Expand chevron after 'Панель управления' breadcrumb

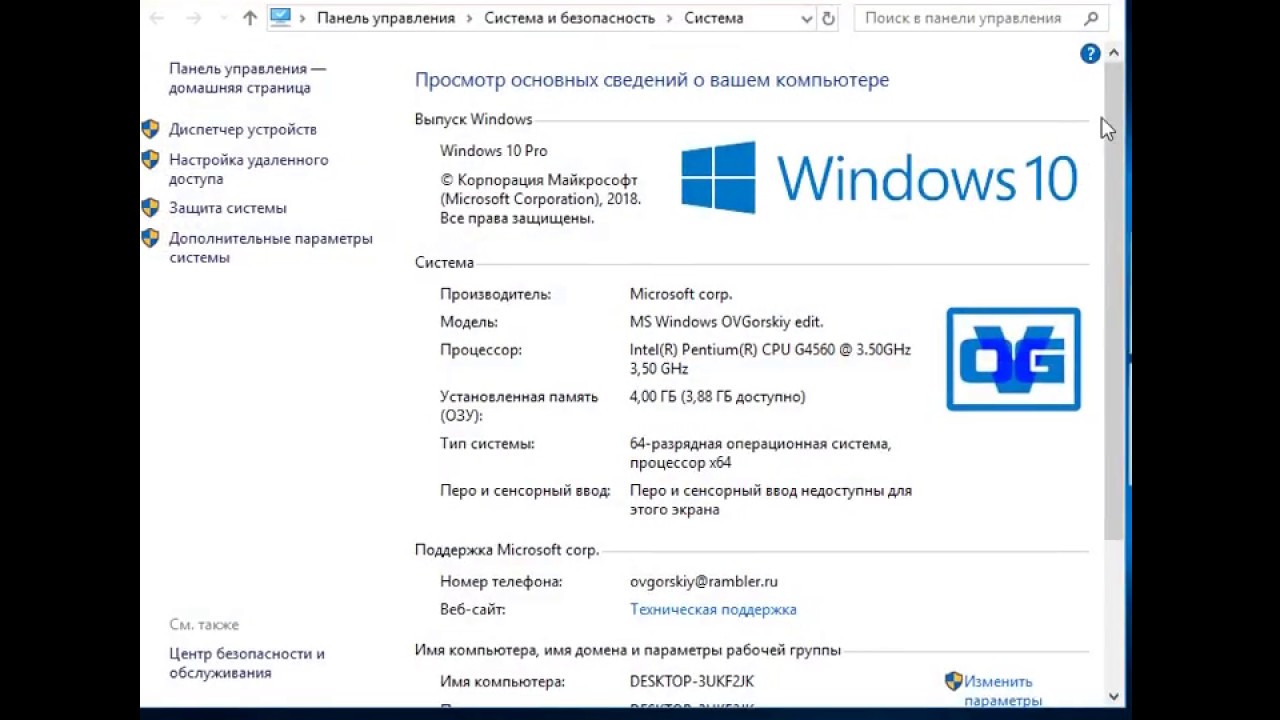[x=470, y=18]
